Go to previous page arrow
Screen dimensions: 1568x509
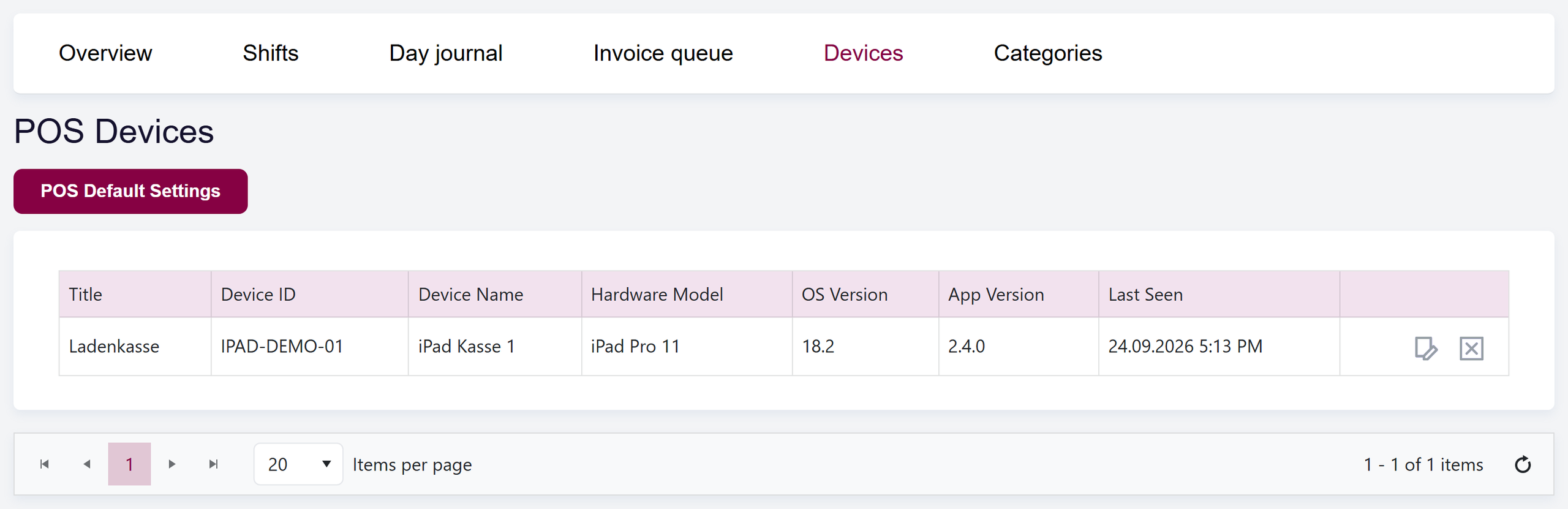pyautogui.click(x=87, y=464)
